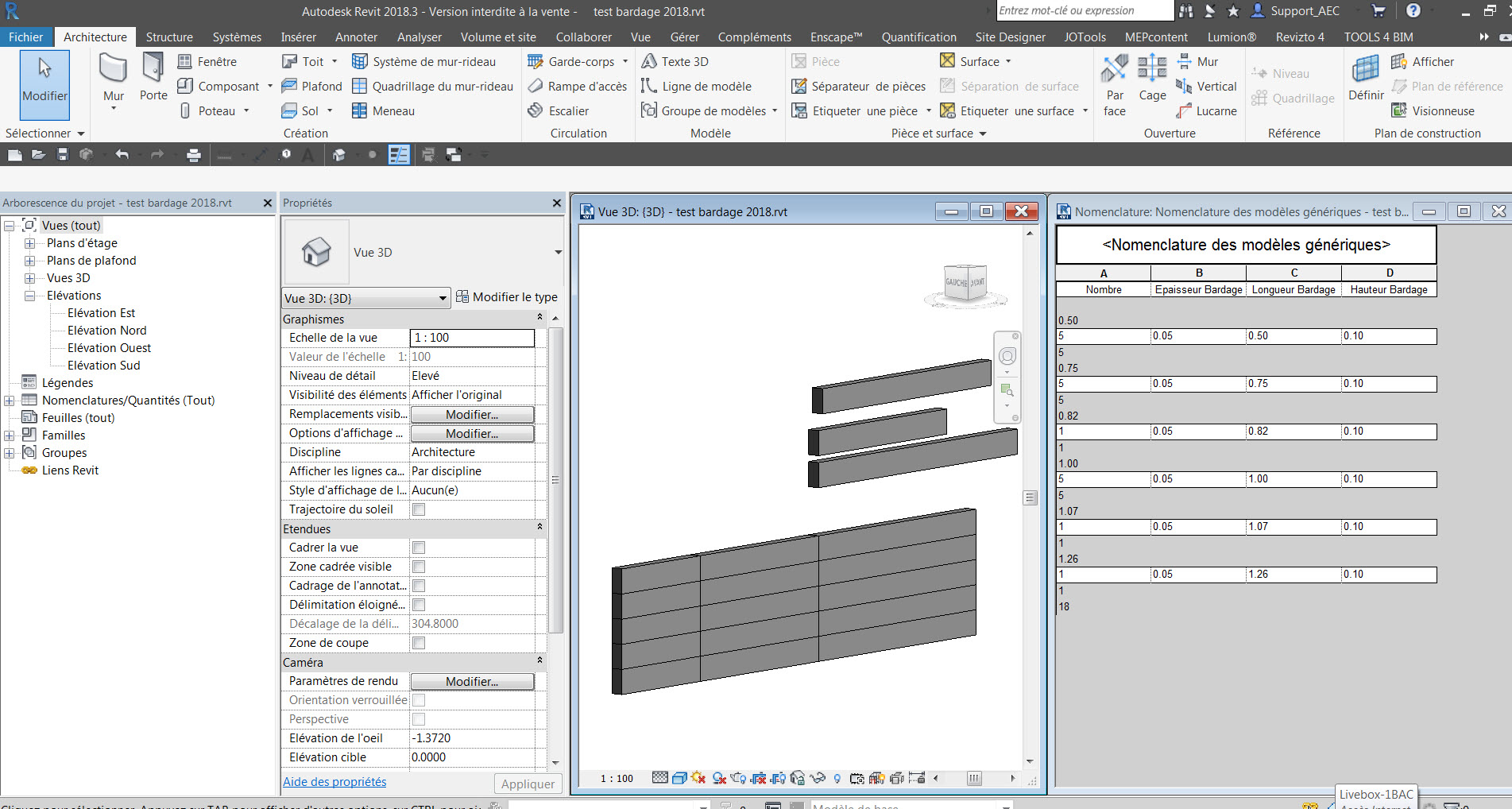Open the Aide des propriétés link

tap(334, 782)
